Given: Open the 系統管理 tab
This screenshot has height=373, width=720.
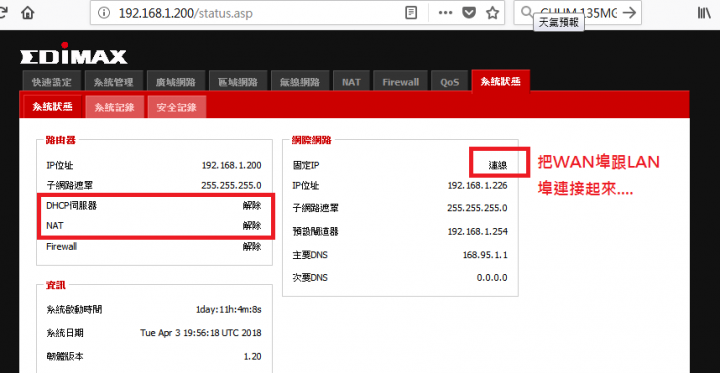Looking at the screenshot, I should [x=113, y=82].
